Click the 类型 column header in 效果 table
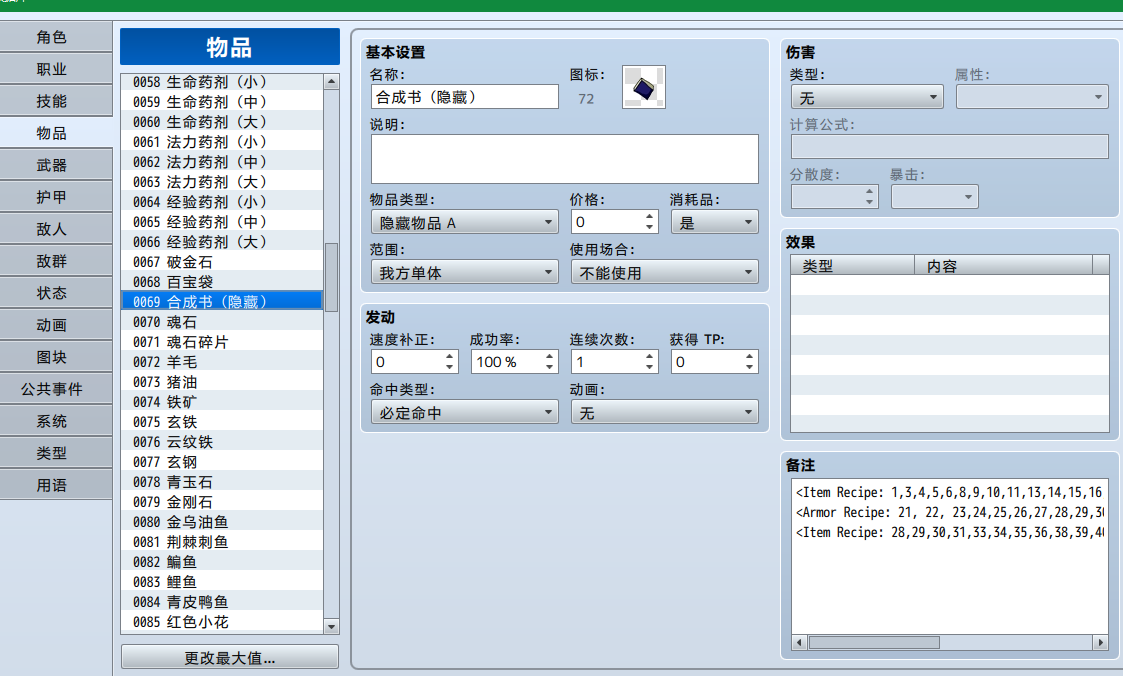 852,266
